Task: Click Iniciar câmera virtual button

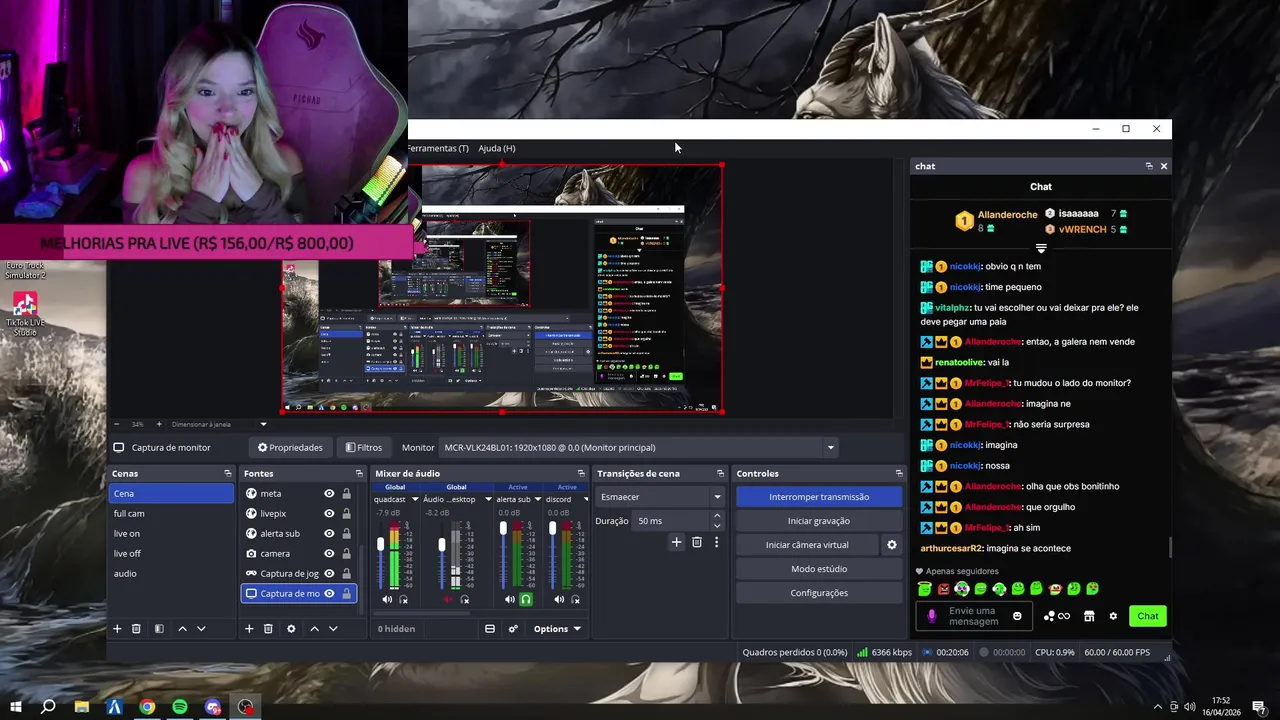Action: 807,545
